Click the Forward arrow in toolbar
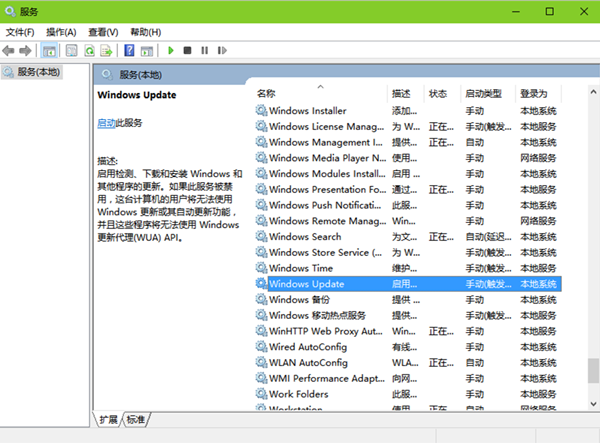The height and width of the screenshot is (443, 600). point(25,50)
